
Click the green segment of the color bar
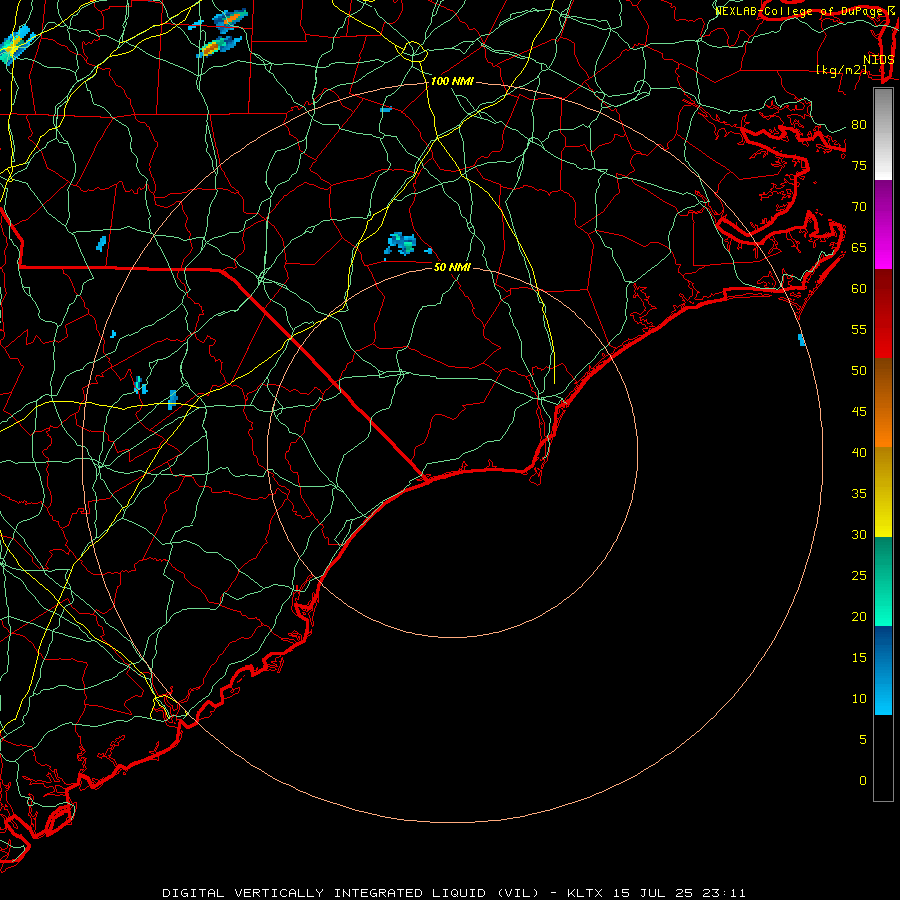[x=883, y=581]
